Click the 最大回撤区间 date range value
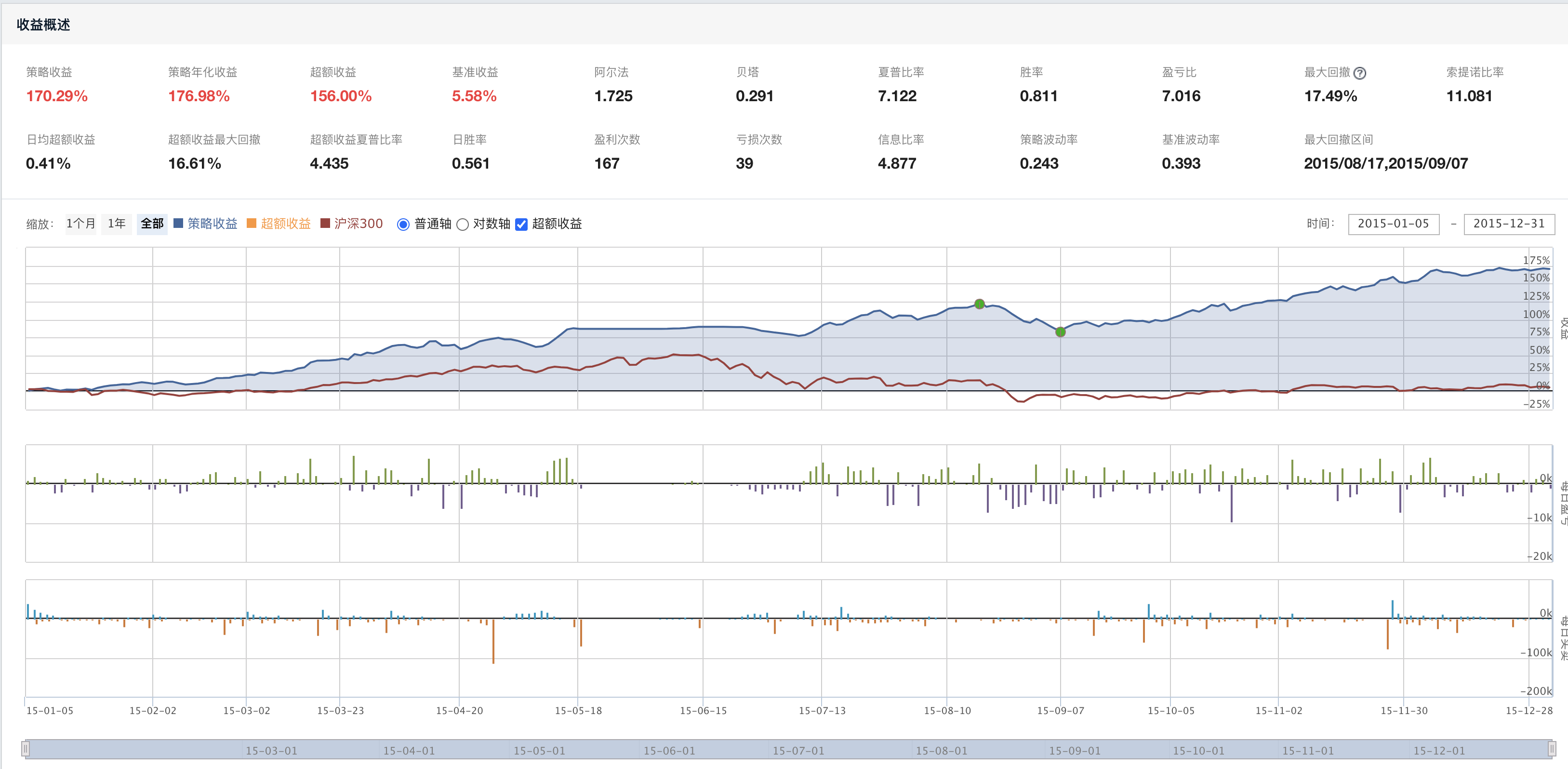 click(1385, 163)
